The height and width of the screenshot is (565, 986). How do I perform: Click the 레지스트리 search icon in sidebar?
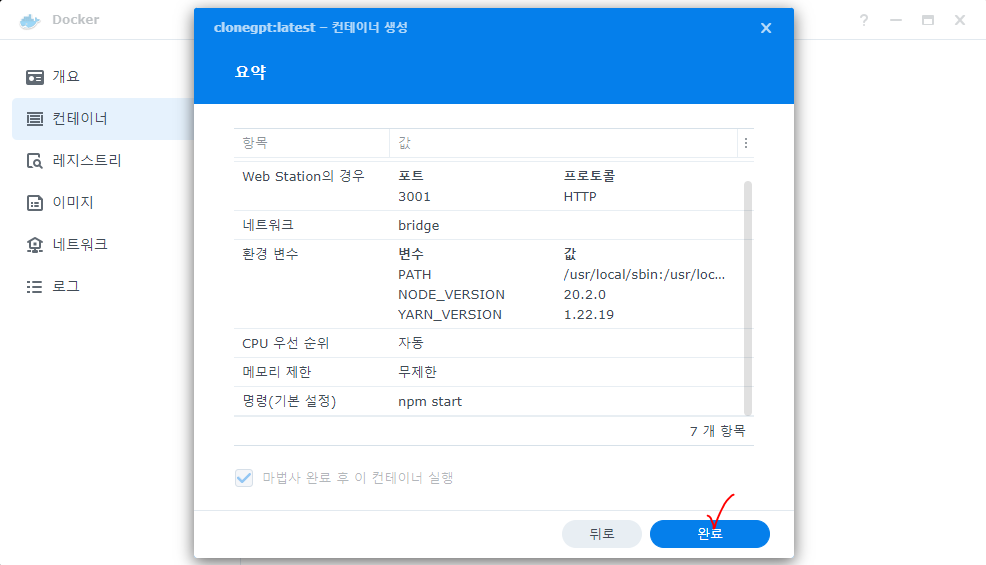(35, 161)
